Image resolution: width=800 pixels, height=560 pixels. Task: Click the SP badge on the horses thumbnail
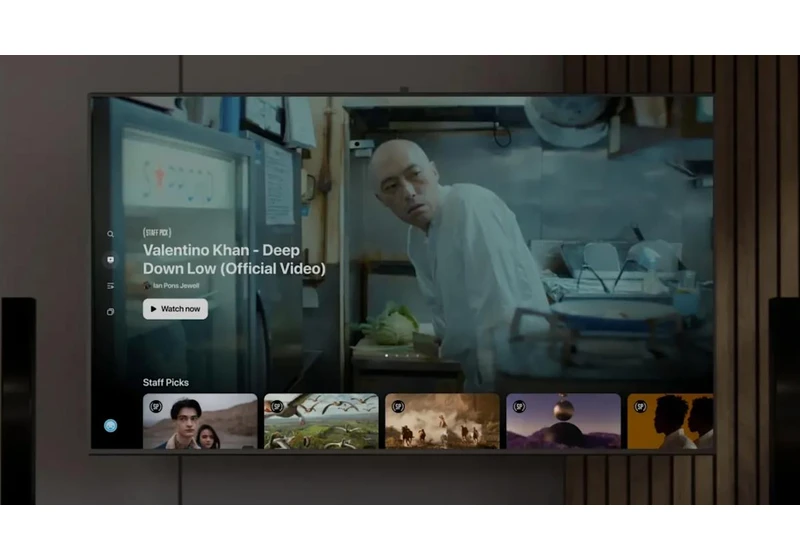(398, 406)
